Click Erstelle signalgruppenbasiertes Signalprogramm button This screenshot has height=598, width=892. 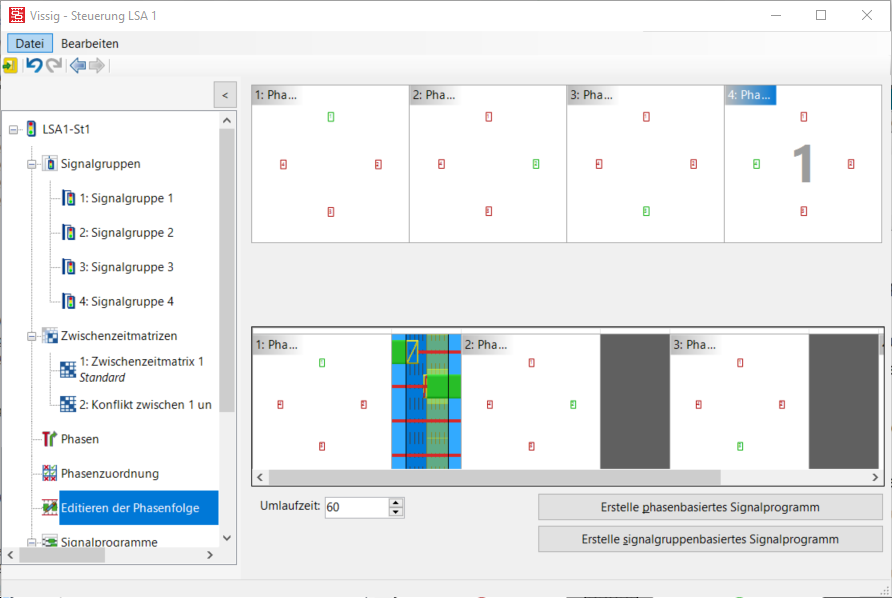click(x=710, y=539)
